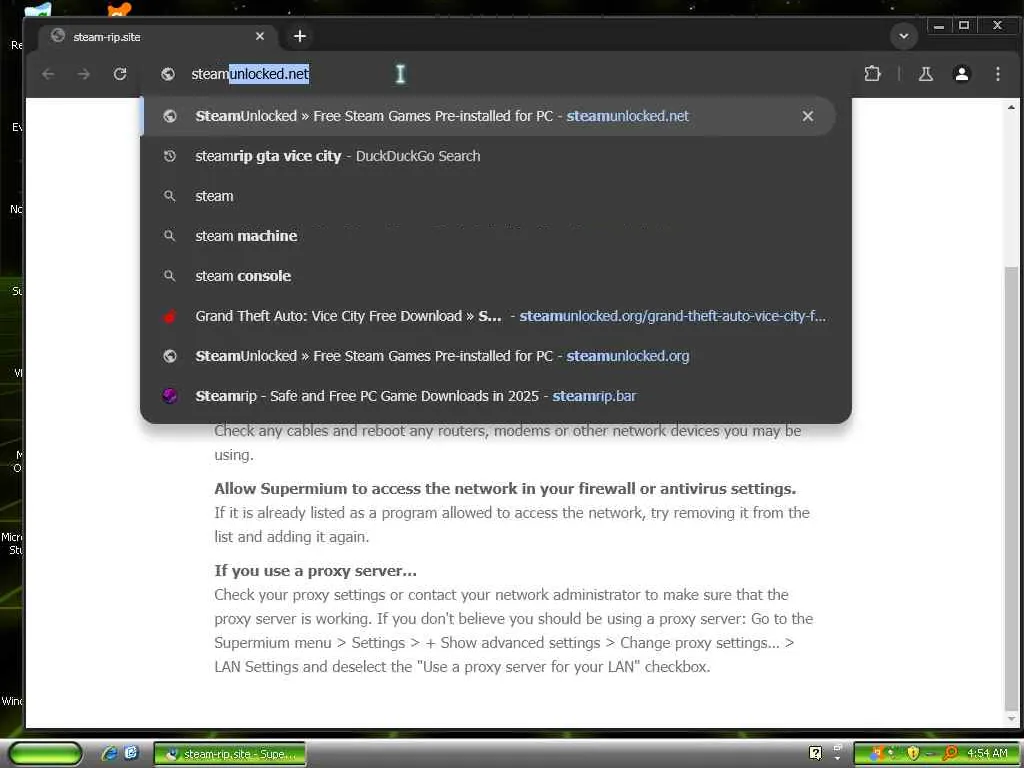Open the profile avatar menu
Viewport: 1024px width, 768px height.
click(x=961, y=74)
